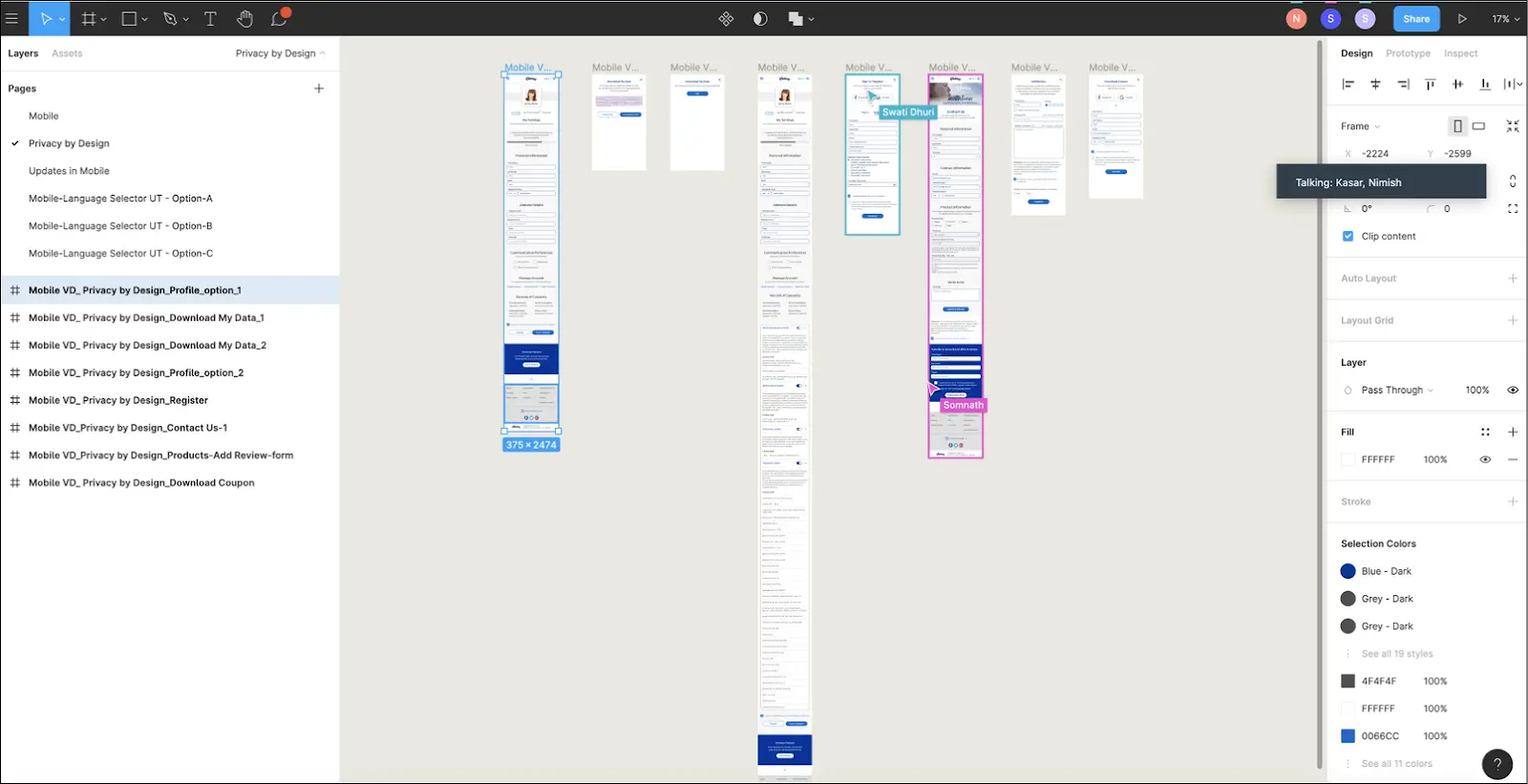Select the Text tool
1528x784 pixels.
coord(210,18)
